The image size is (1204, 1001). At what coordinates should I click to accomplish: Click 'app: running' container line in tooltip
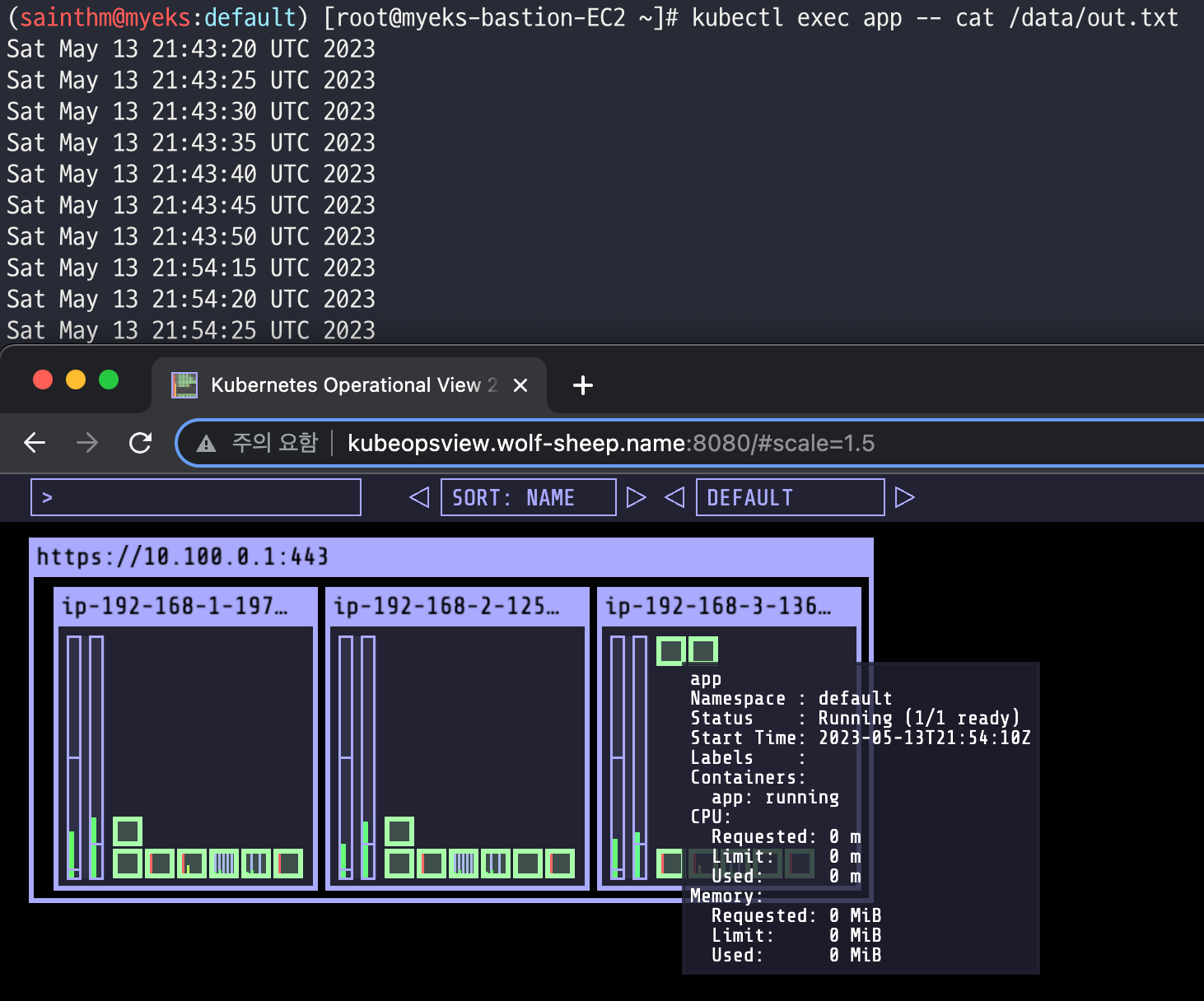coord(775,797)
